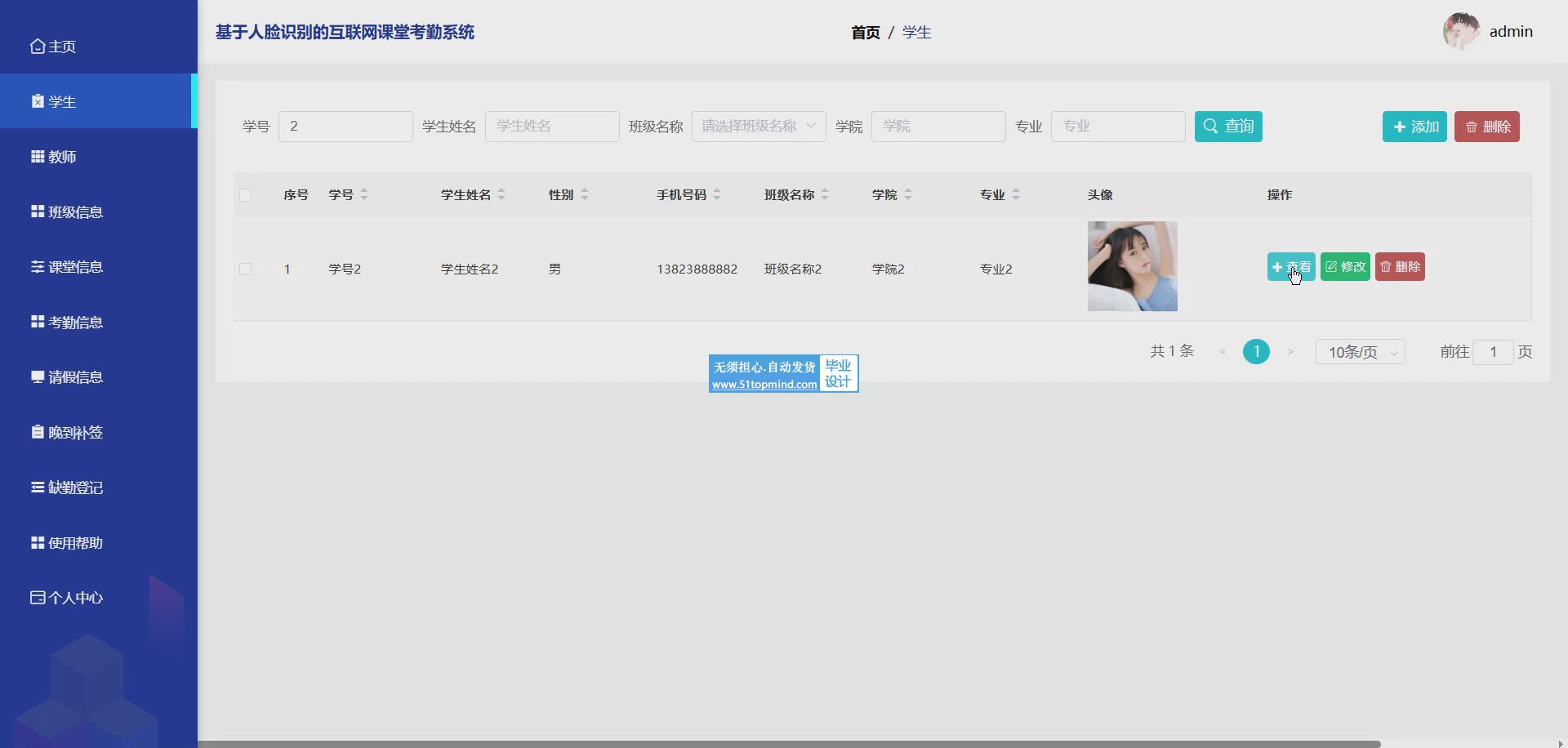Screen dimensions: 1568x748
Task: Click the 教师 grid icon in sidebar
Action: coord(38,157)
